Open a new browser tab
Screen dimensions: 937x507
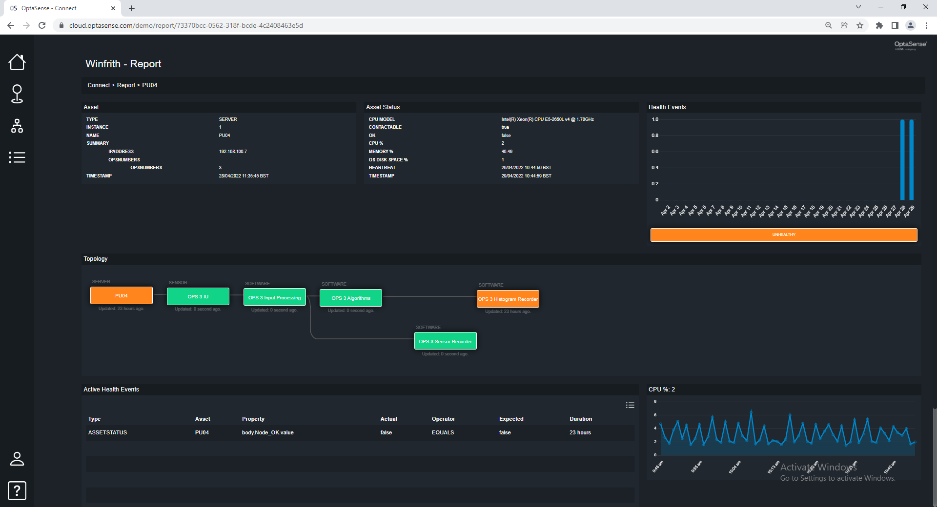click(x=131, y=7)
